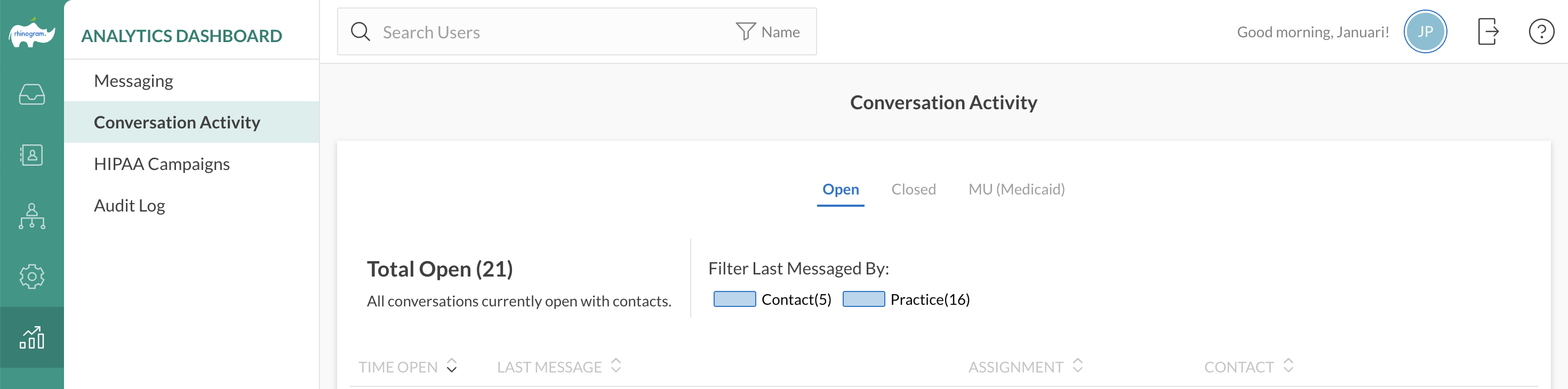Viewport: 1568px width, 389px height.
Task: Open the organization hierarchy icon
Action: (31, 216)
